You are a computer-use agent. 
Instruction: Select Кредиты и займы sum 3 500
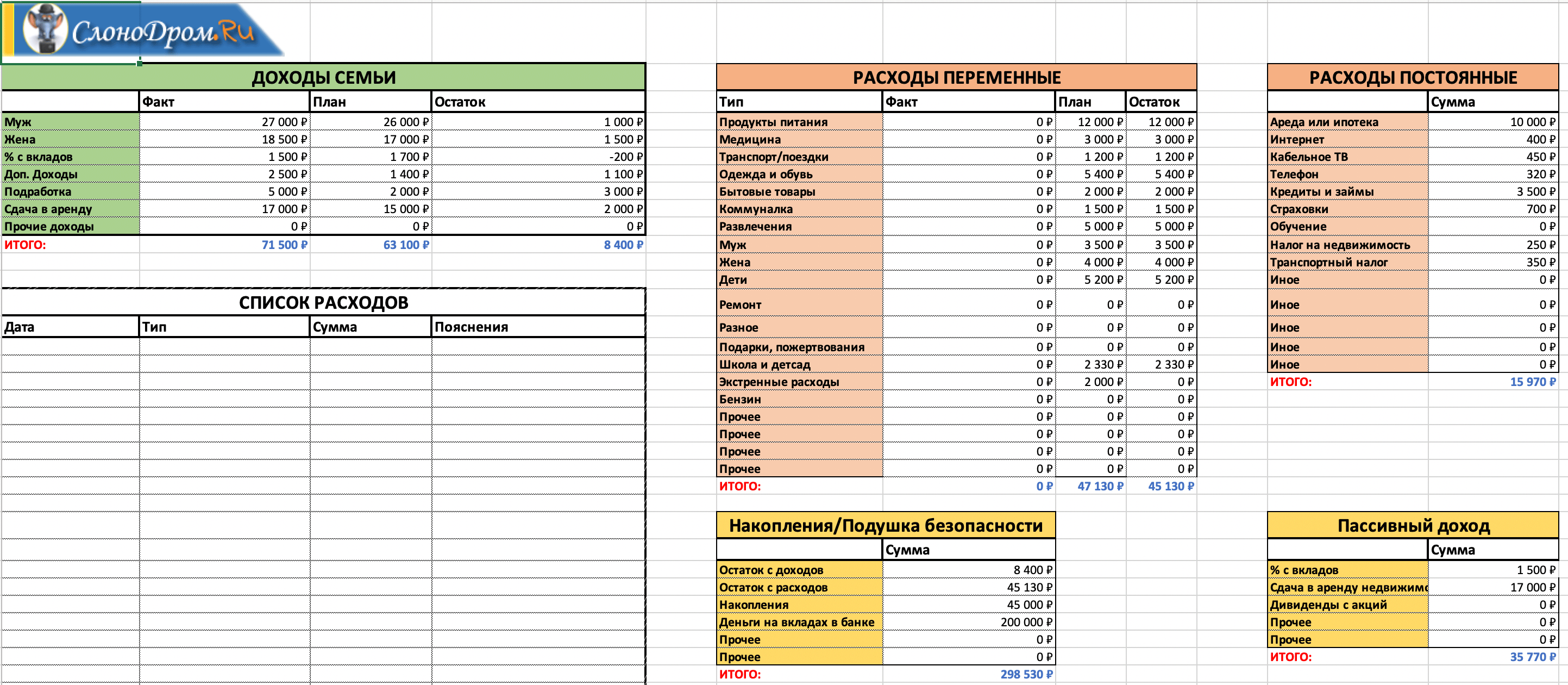click(x=1535, y=192)
